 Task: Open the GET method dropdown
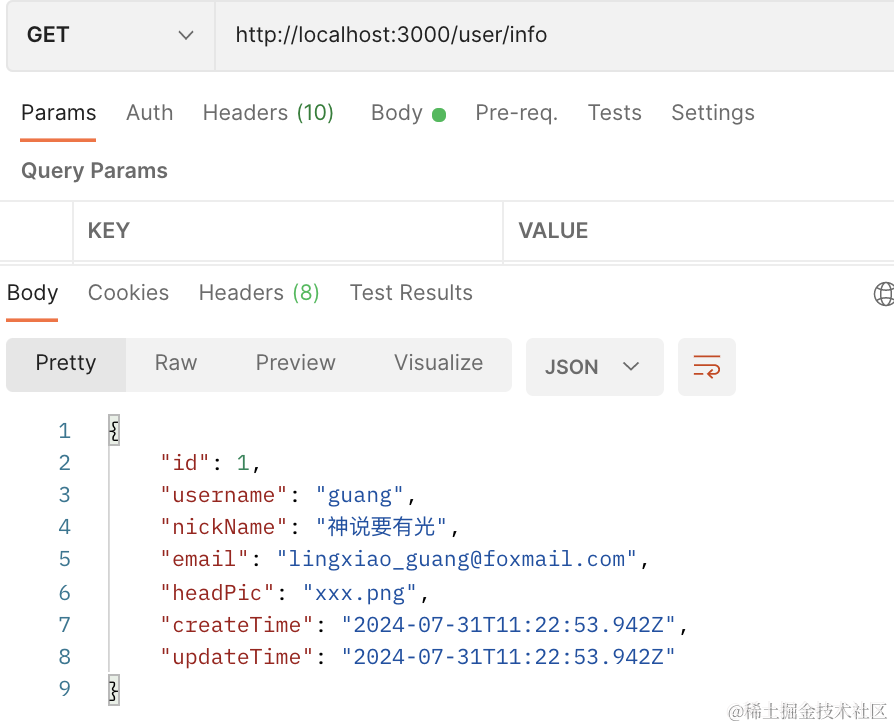(x=110, y=35)
